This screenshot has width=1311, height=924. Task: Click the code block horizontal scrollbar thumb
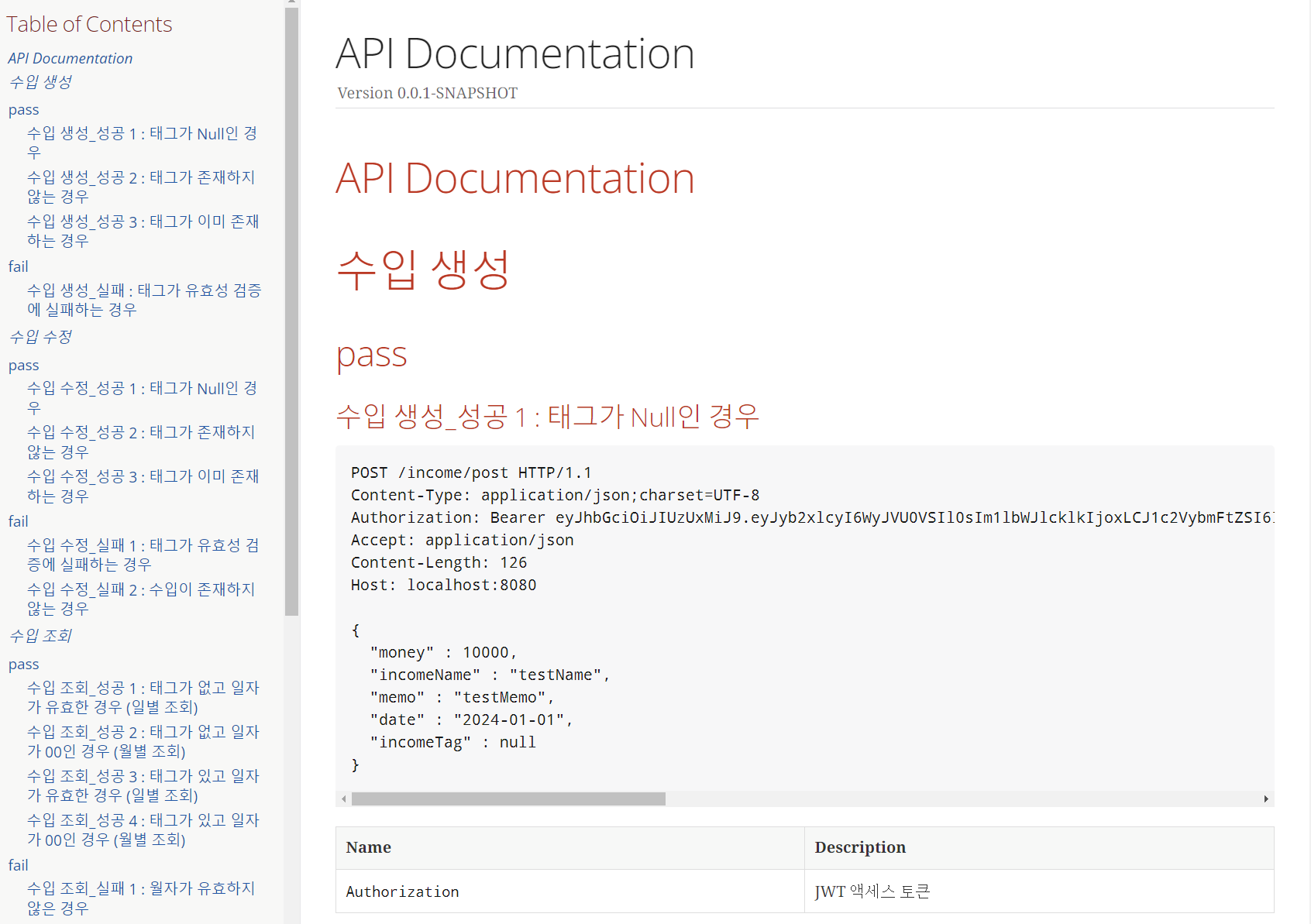pyautogui.click(x=508, y=799)
